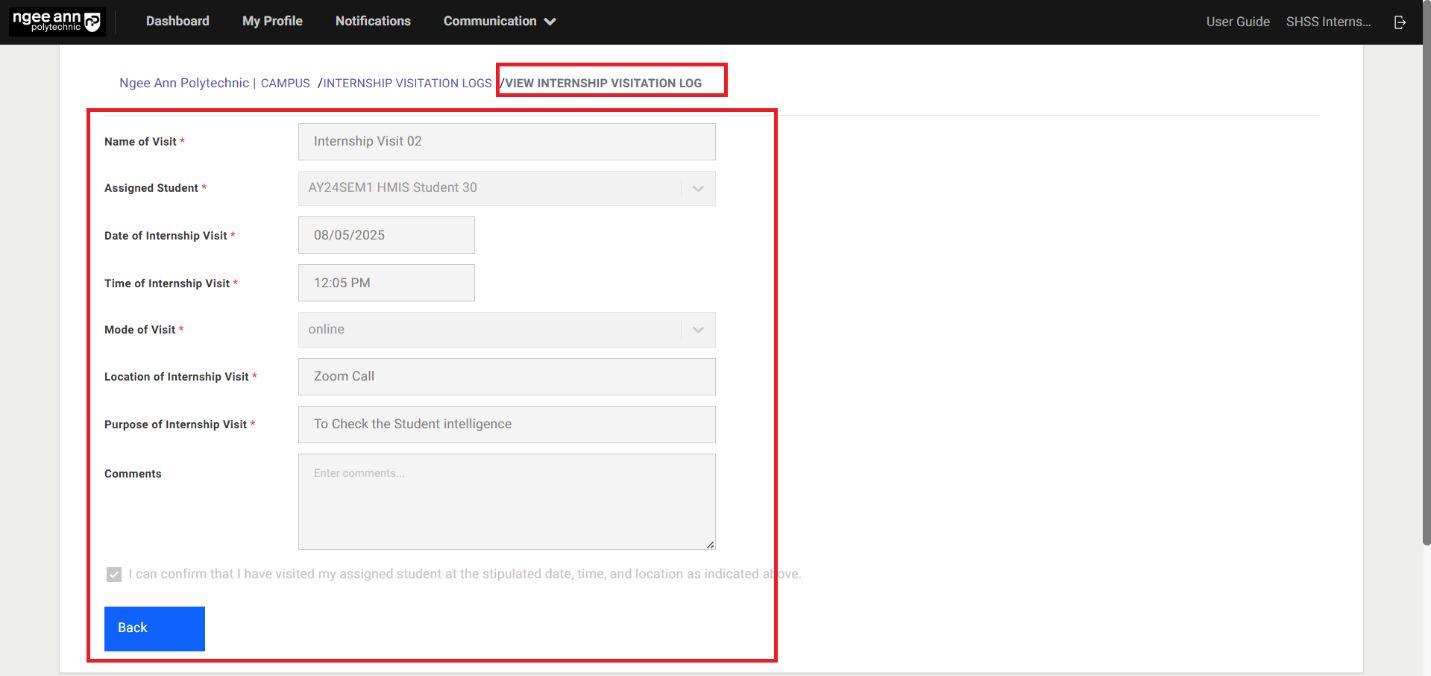Follow the Internship Visitation Logs breadcrumb
Screen dimensions: 1431x676
point(407,83)
